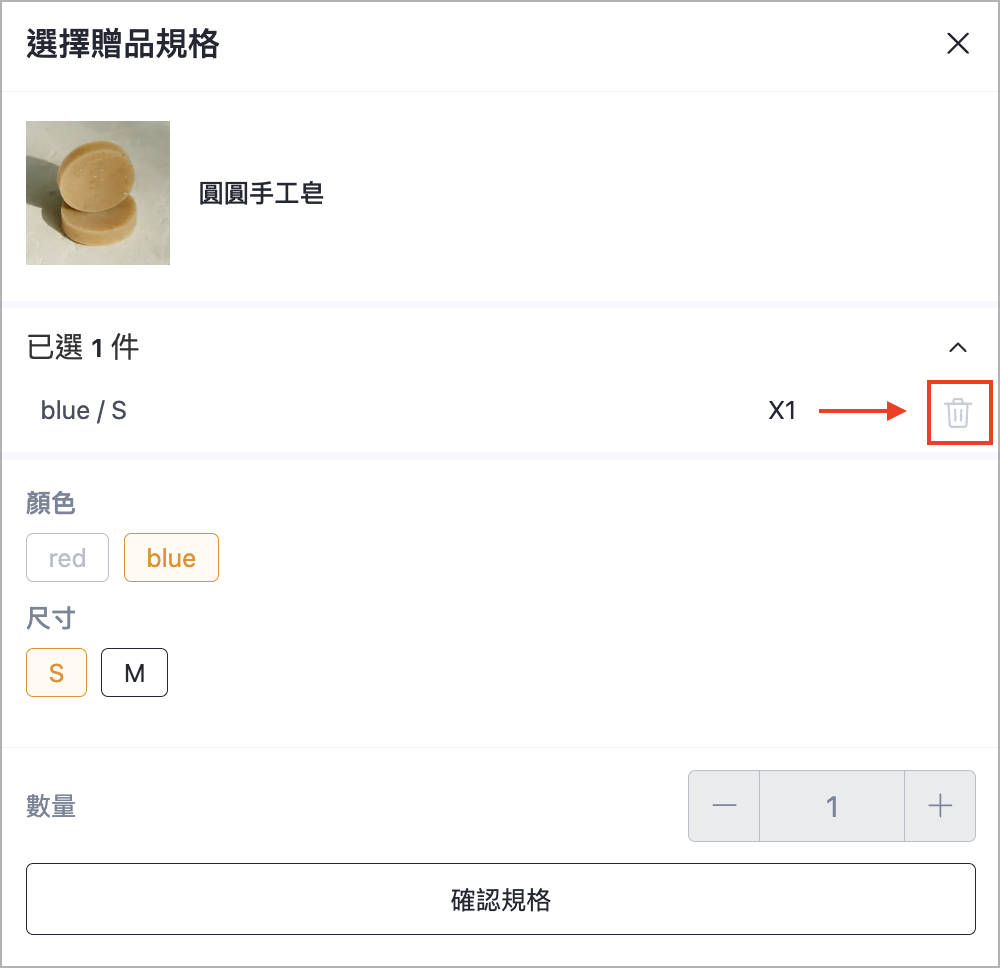The image size is (1000, 968).
Task: Close the gift specification dialog
Action: coord(957,44)
